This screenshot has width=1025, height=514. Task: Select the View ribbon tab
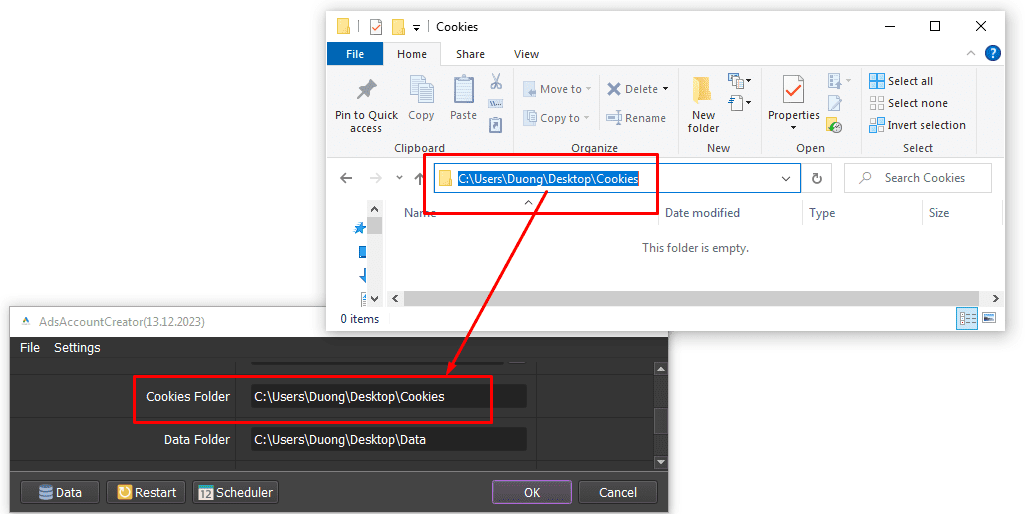526,54
